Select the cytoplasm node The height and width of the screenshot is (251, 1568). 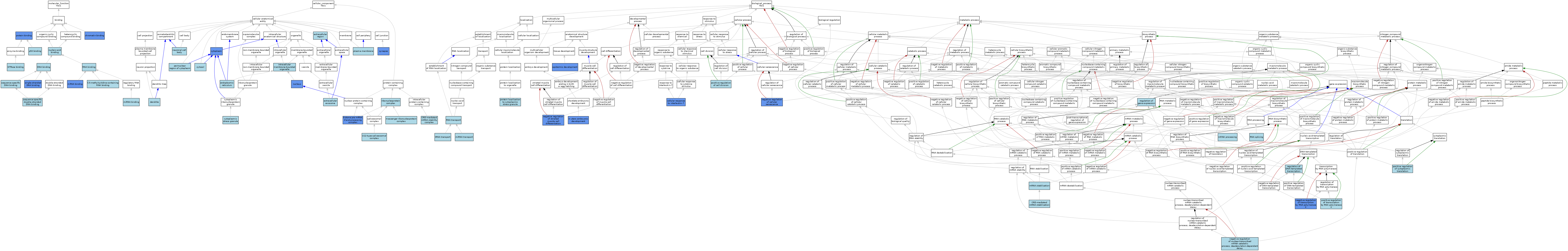pyautogui.click(x=216, y=51)
